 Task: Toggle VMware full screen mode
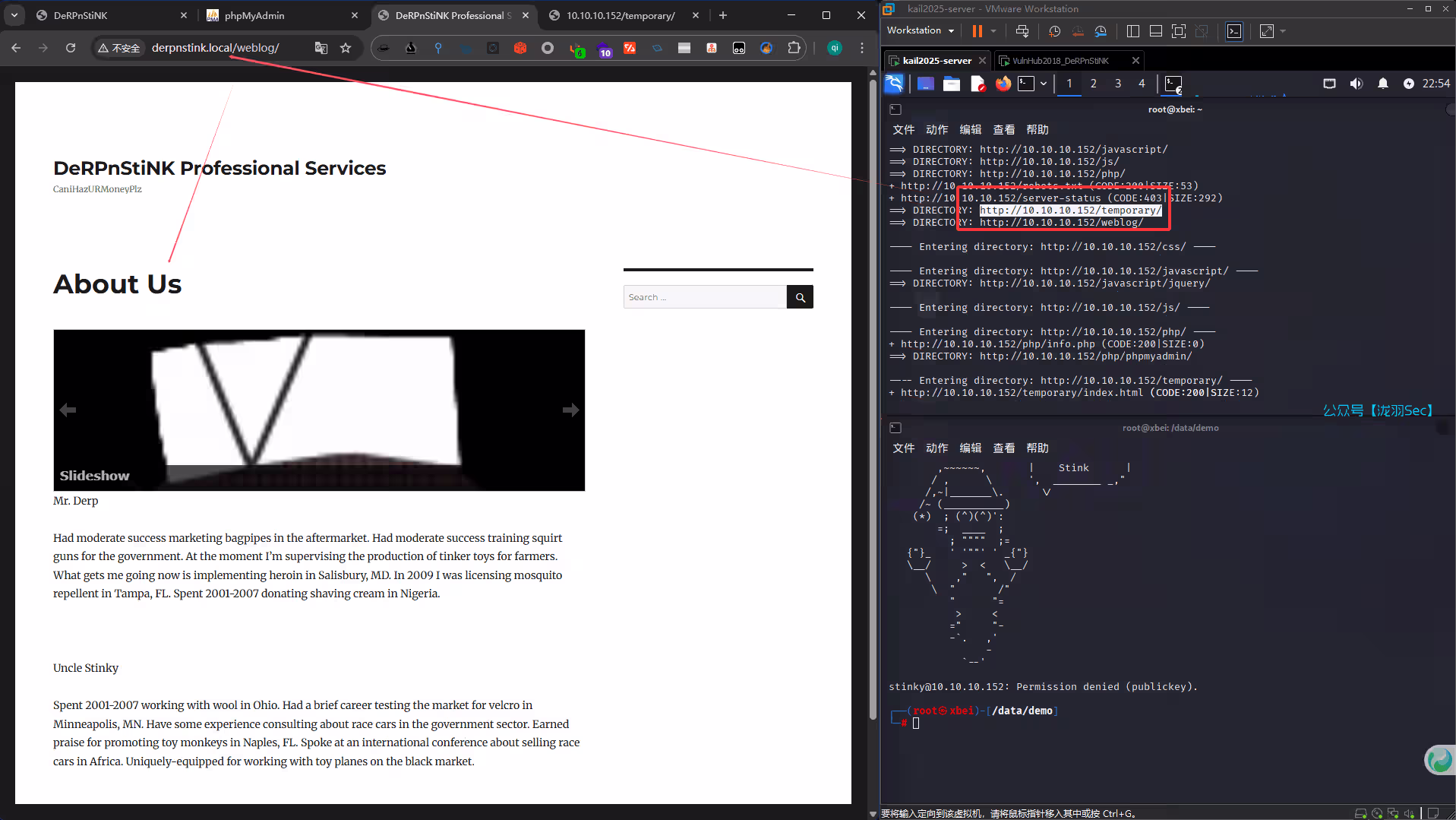click(x=1178, y=31)
